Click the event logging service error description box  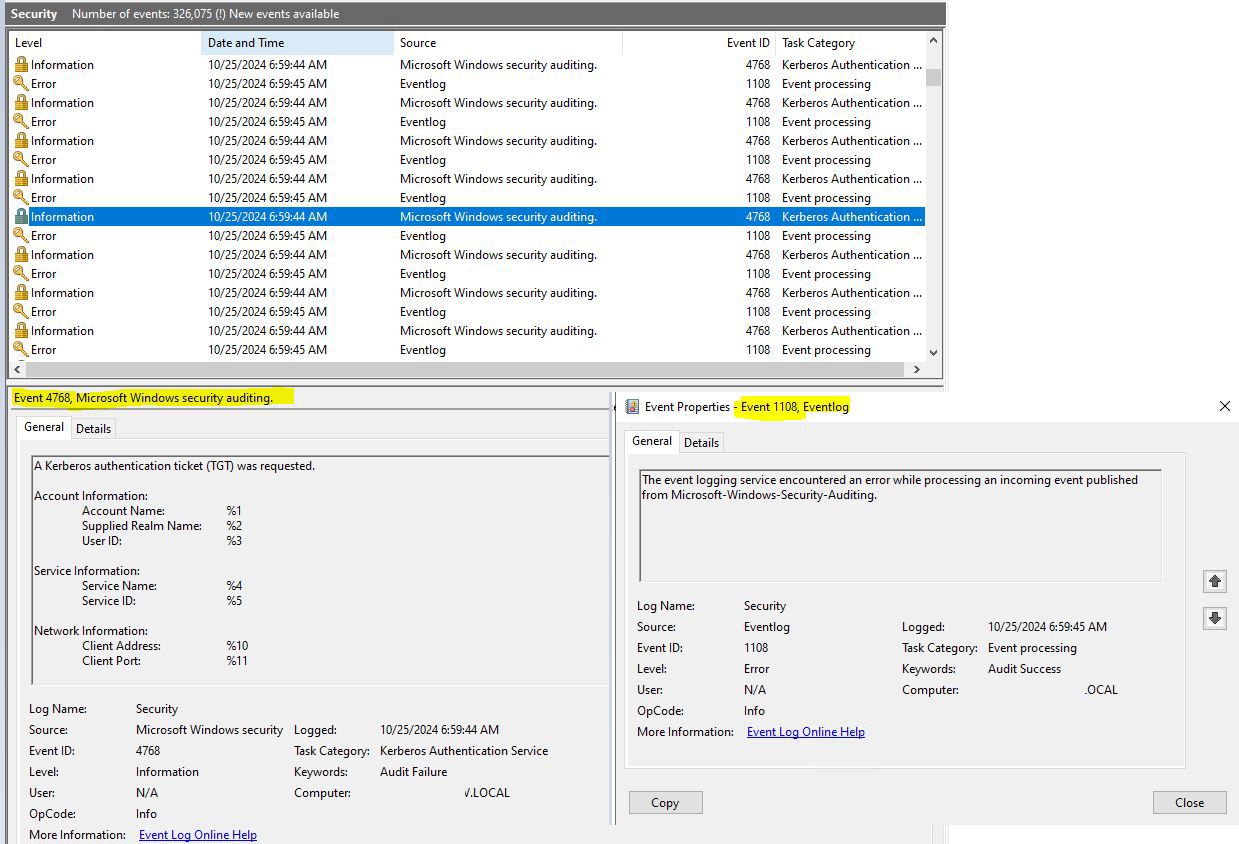pyautogui.click(x=900, y=526)
